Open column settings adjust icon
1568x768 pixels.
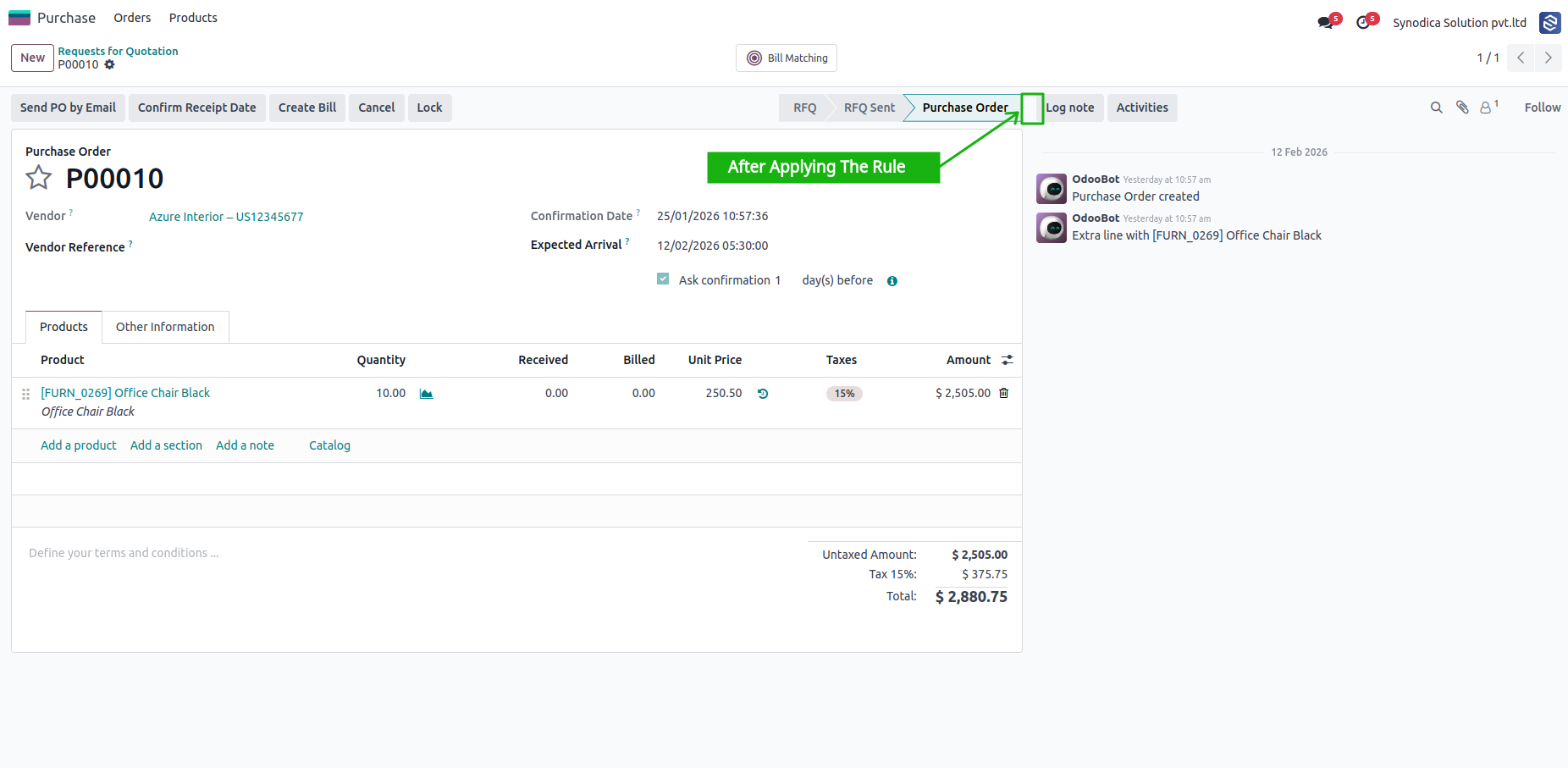pyautogui.click(x=1007, y=360)
